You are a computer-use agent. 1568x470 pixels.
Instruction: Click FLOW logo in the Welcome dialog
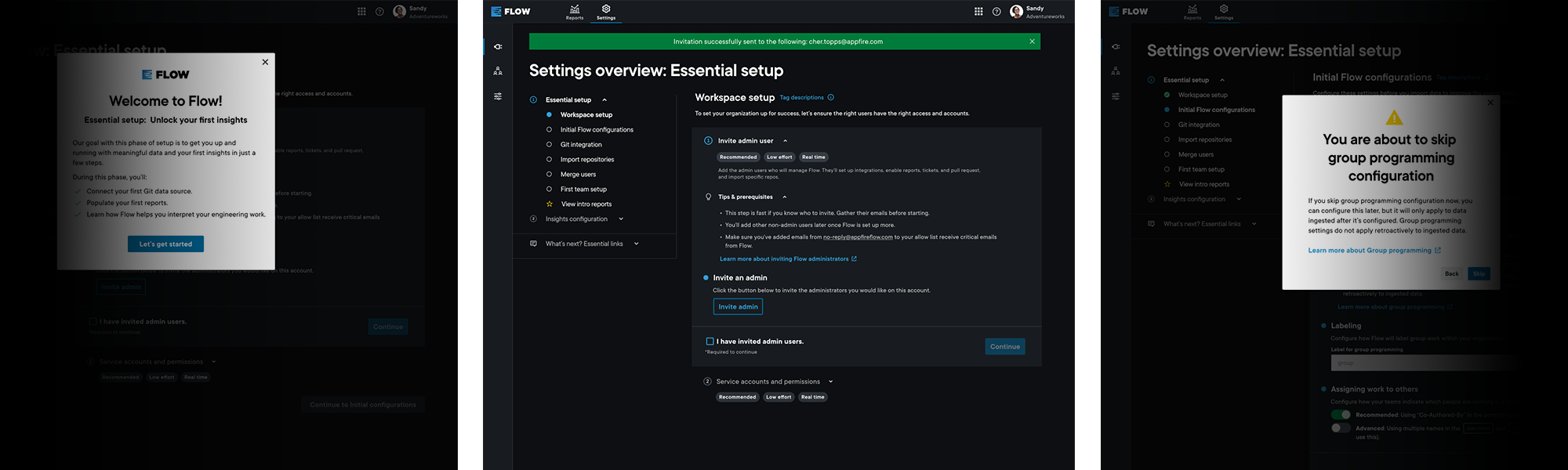(x=165, y=74)
